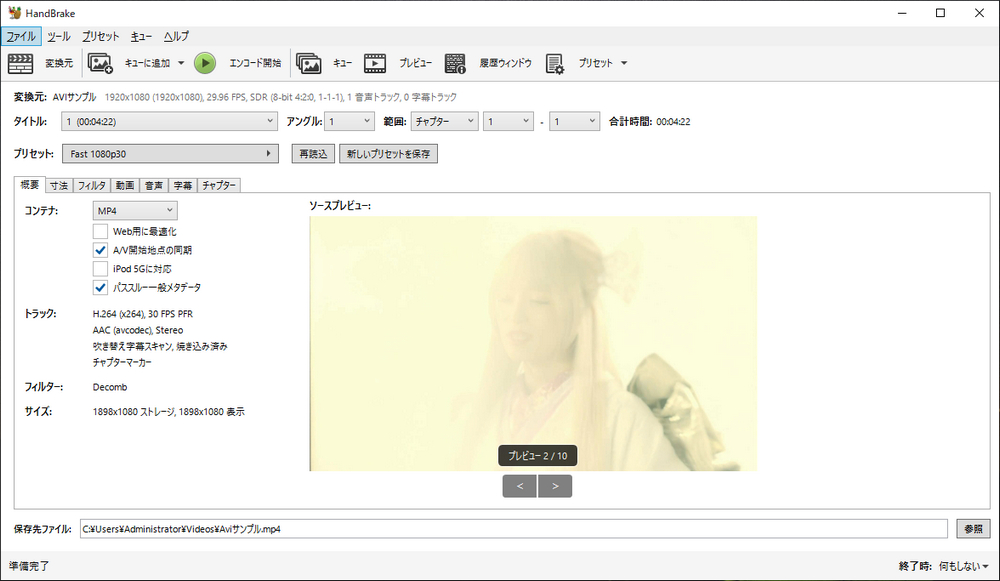The width and height of the screenshot is (1000, 581).
Task: Open the ツール menu
Action: 59,36
